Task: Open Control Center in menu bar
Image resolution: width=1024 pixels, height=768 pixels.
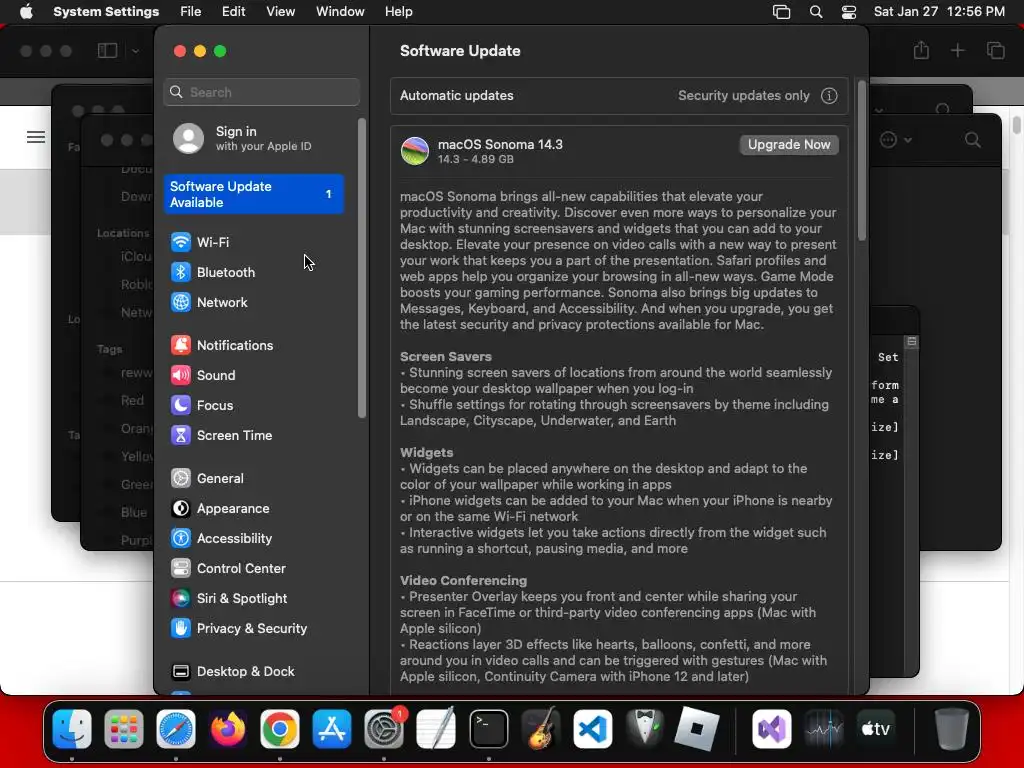Action: tap(848, 12)
